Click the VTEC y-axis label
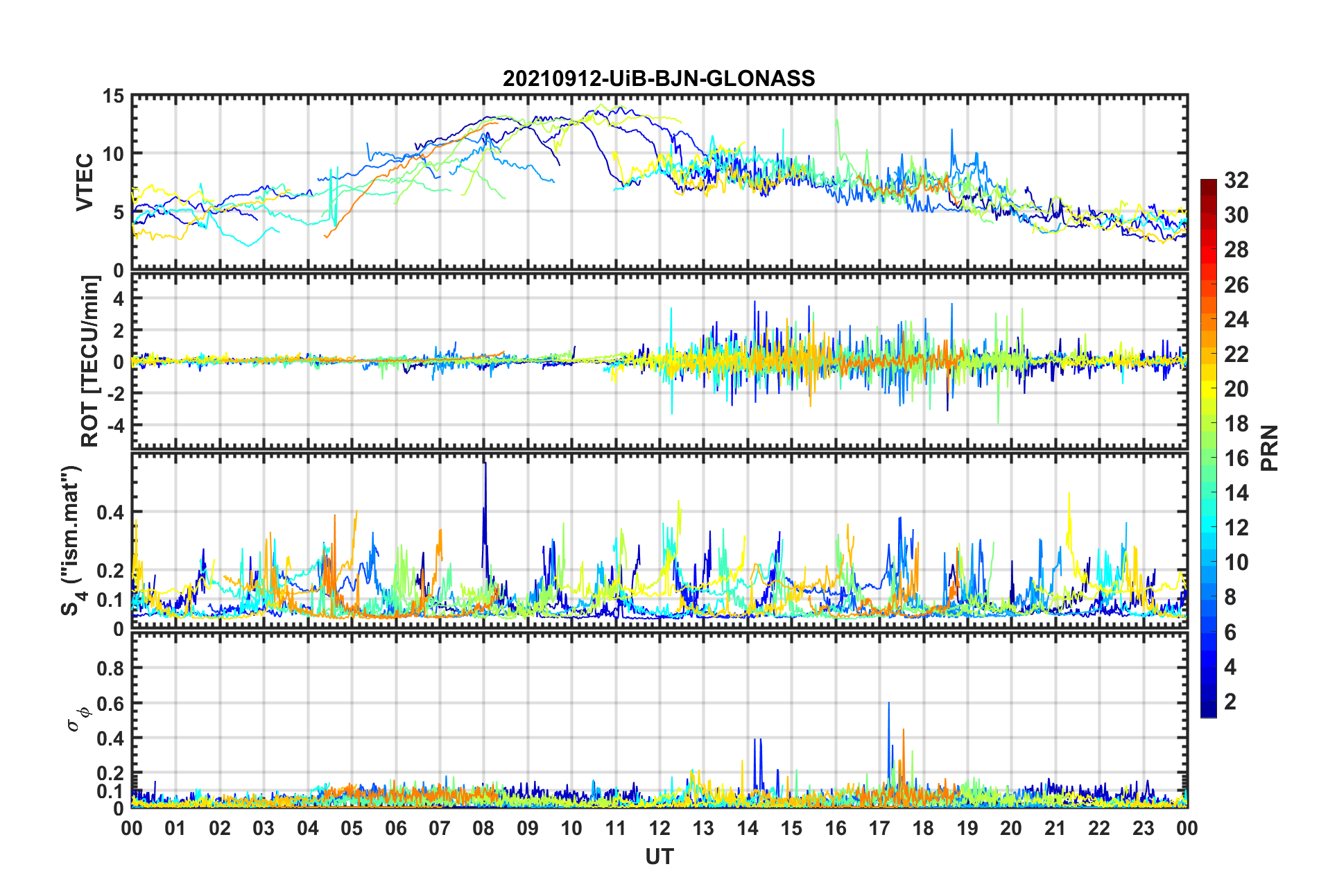Viewport: 1319px width, 896px height. tap(85, 182)
